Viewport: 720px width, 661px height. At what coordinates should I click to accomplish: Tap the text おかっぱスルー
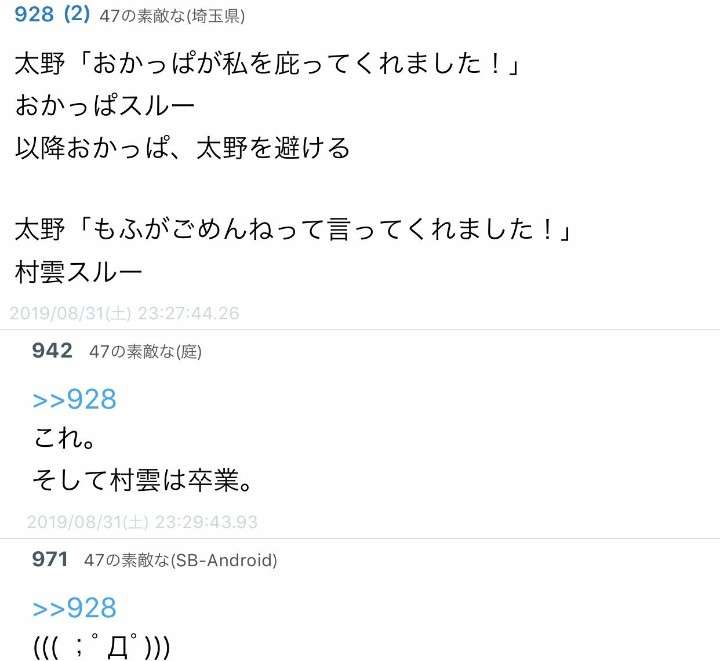(x=105, y=106)
